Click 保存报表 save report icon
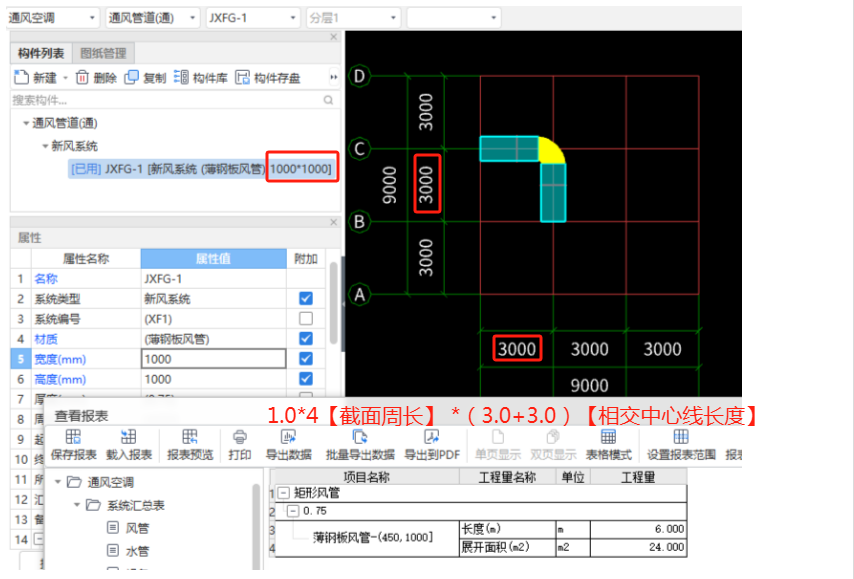 tap(73, 437)
